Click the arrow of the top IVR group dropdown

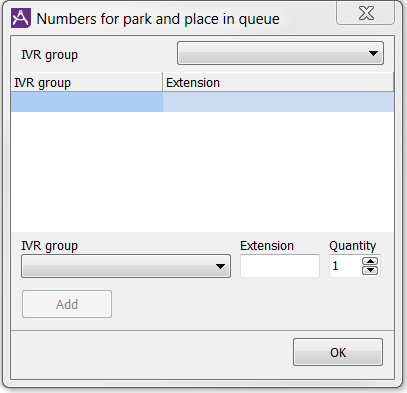373,53
